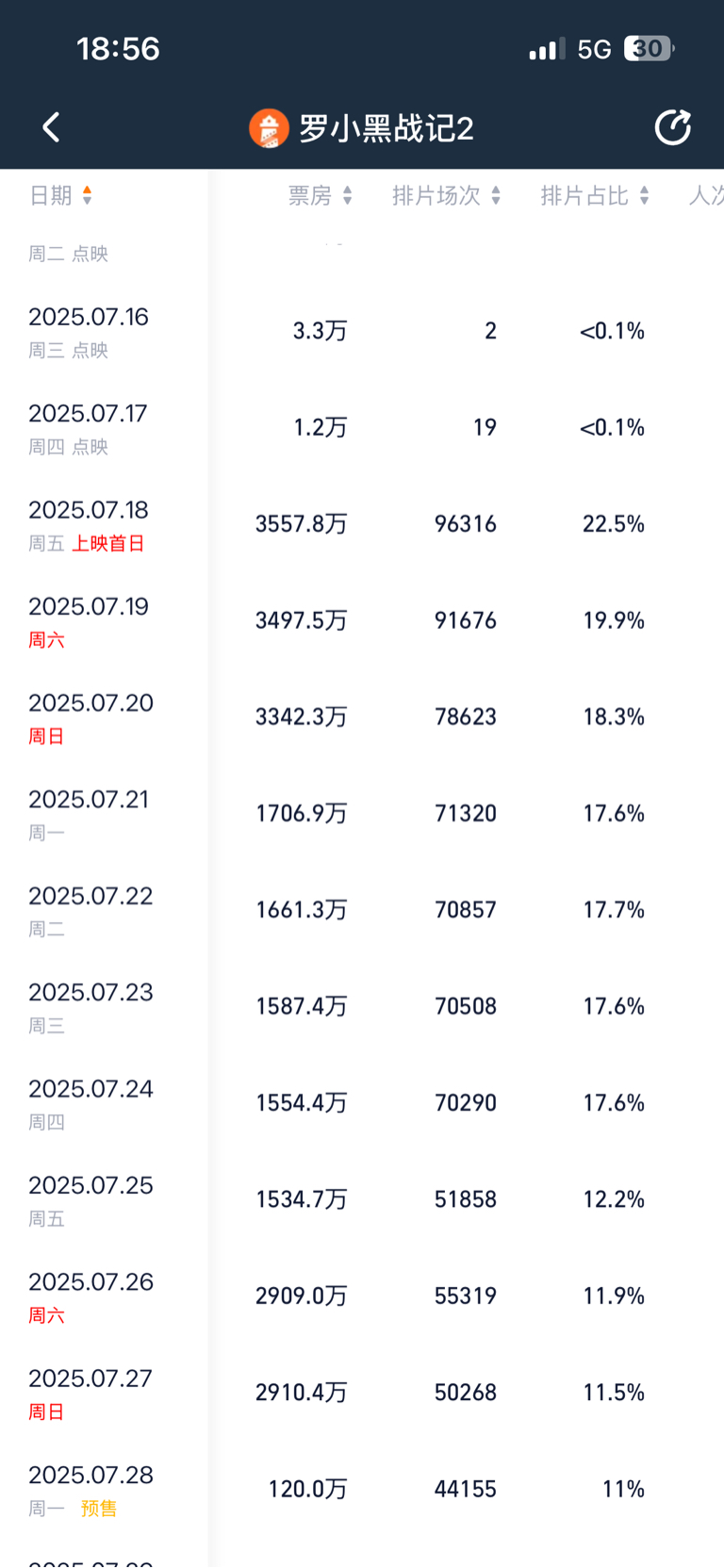Select the 2025.07.28 presale row
This screenshot has height=1568, width=724.
coord(362,1490)
